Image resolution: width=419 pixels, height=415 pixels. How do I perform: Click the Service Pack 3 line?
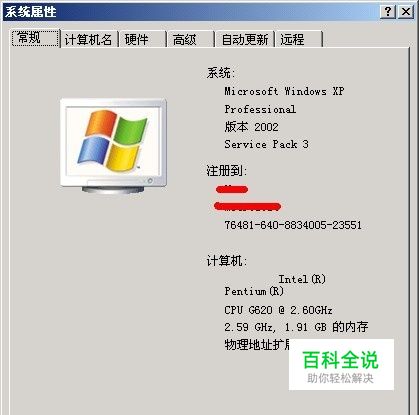(266, 144)
